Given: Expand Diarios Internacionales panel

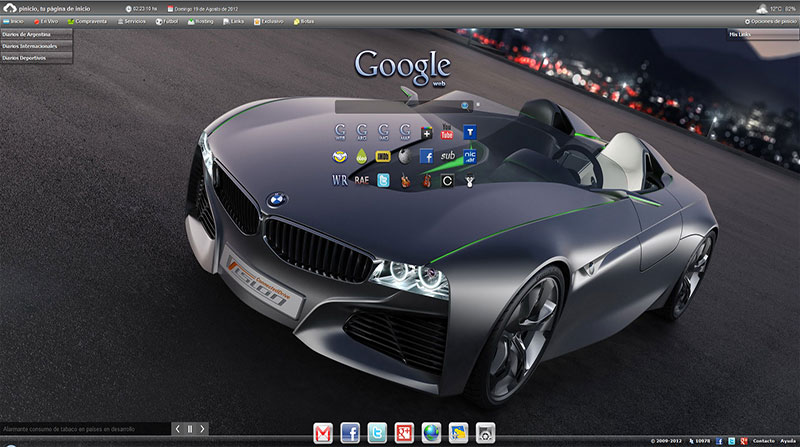Looking at the screenshot, I should (37, 46).
